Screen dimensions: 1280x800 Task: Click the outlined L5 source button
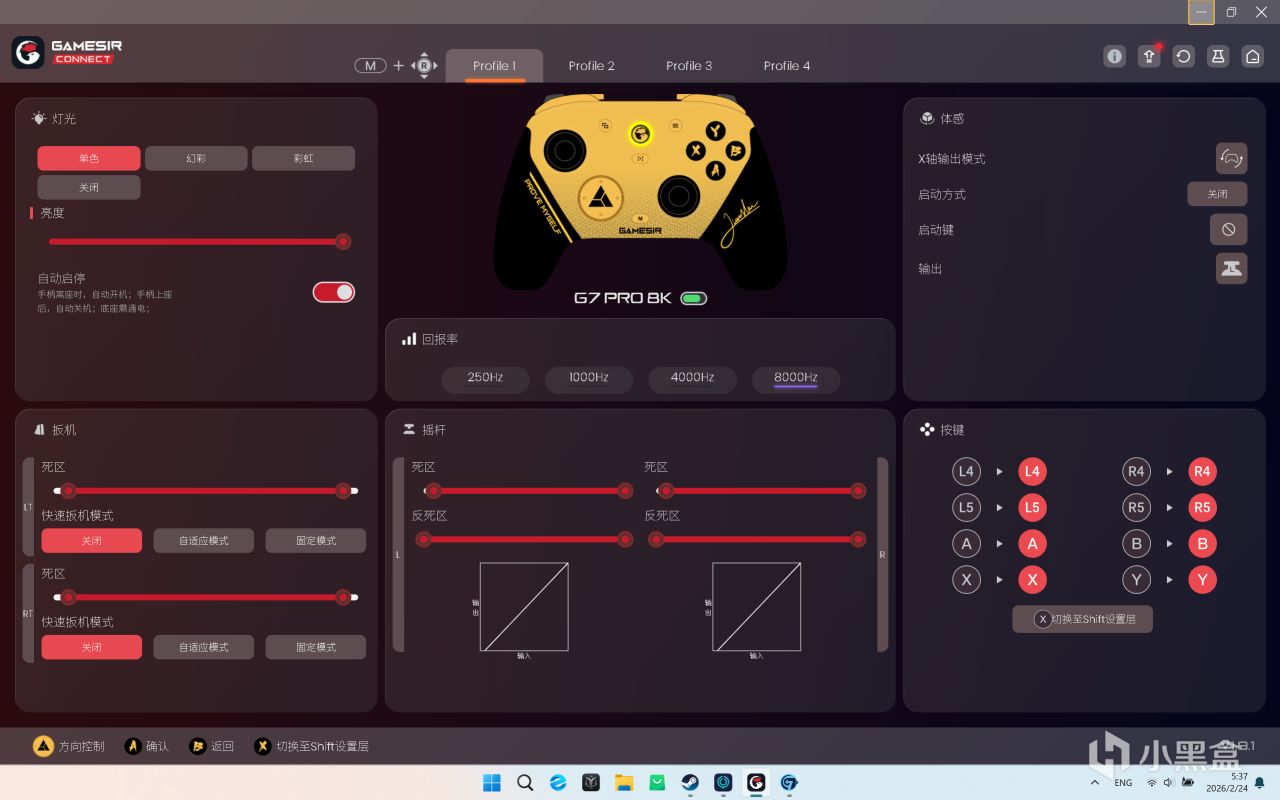[966, 508]
